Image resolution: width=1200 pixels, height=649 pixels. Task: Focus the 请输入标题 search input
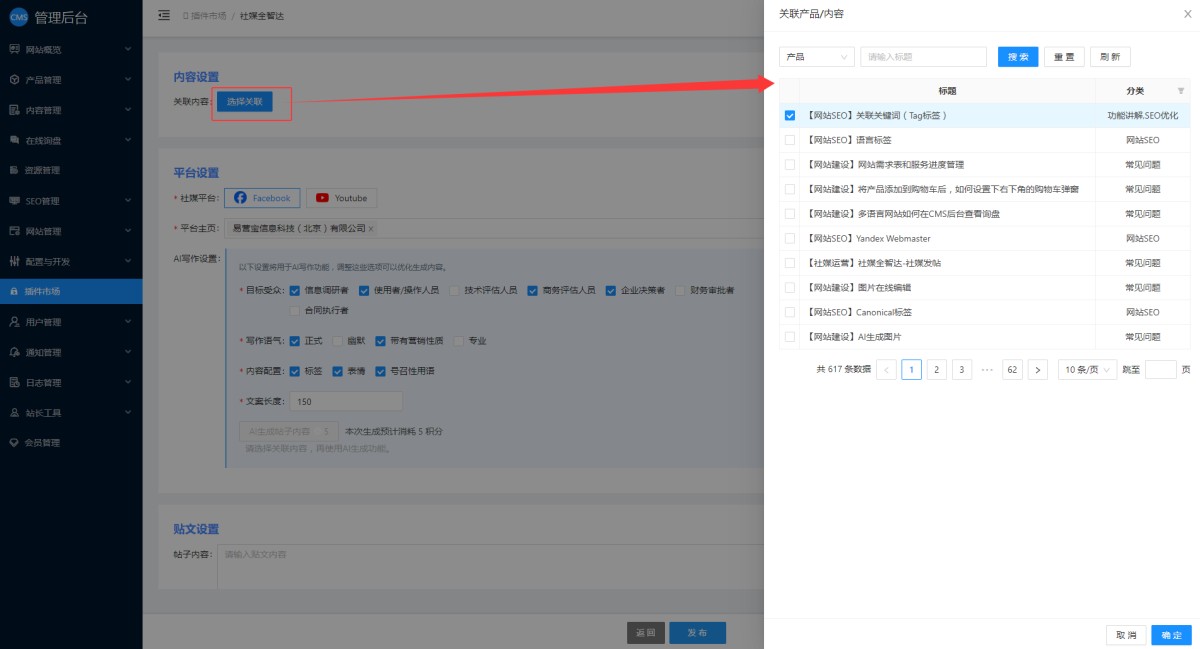[x=923, y=57]
